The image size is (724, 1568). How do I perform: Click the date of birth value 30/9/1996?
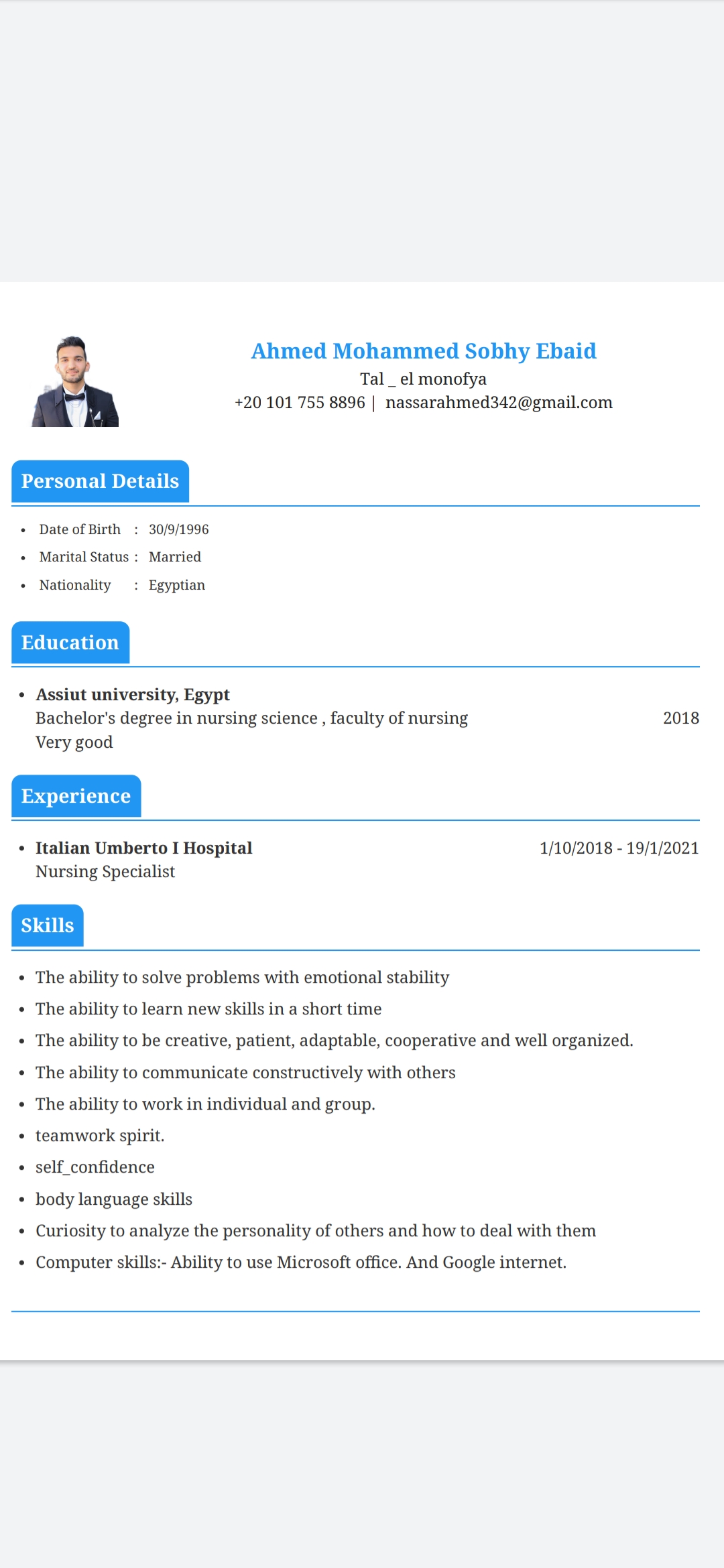pos(178,529)
